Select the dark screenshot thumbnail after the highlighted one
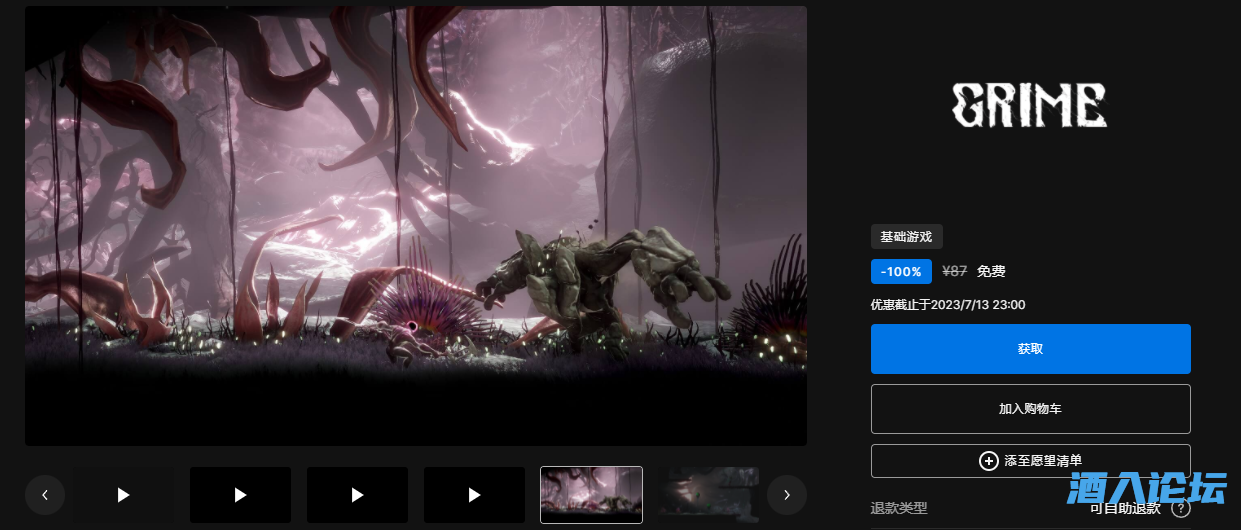Image resolution: width=1241 pixels, height=530 pixels. coord(708,495)
